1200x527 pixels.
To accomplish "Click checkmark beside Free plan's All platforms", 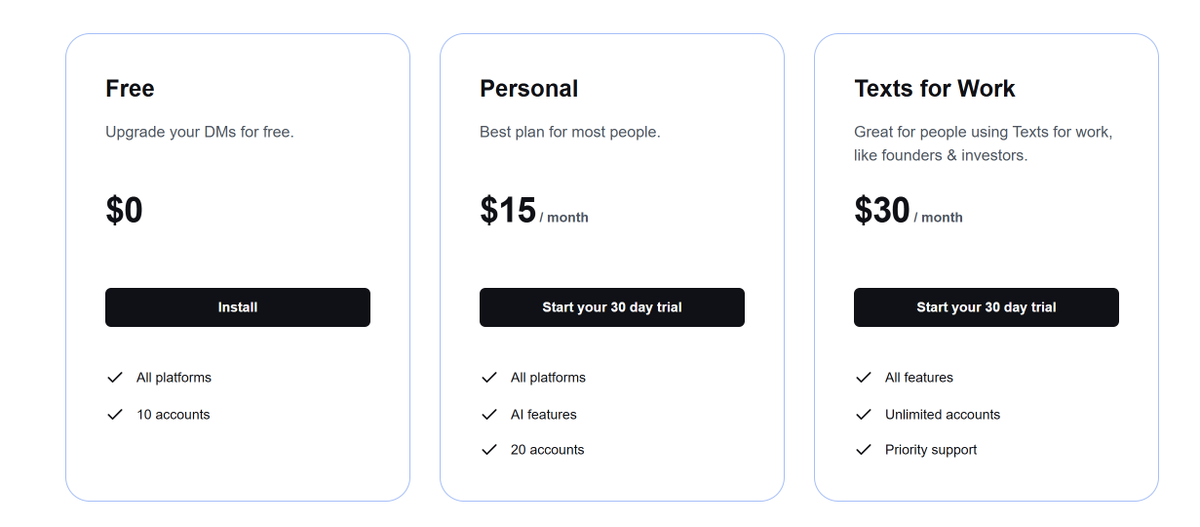I will (115, 377).
